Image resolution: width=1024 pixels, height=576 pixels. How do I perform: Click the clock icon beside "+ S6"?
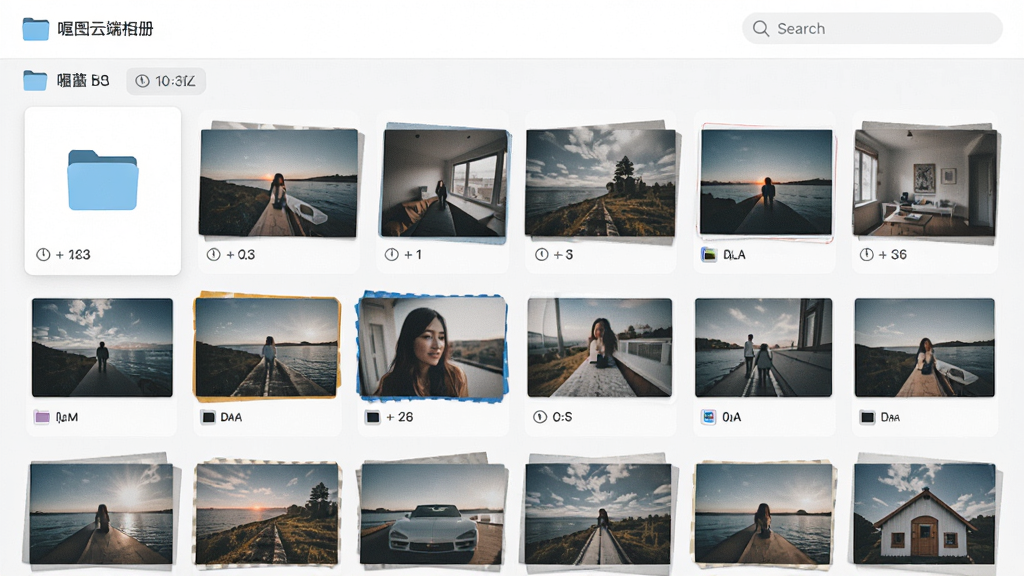(866, 255)
